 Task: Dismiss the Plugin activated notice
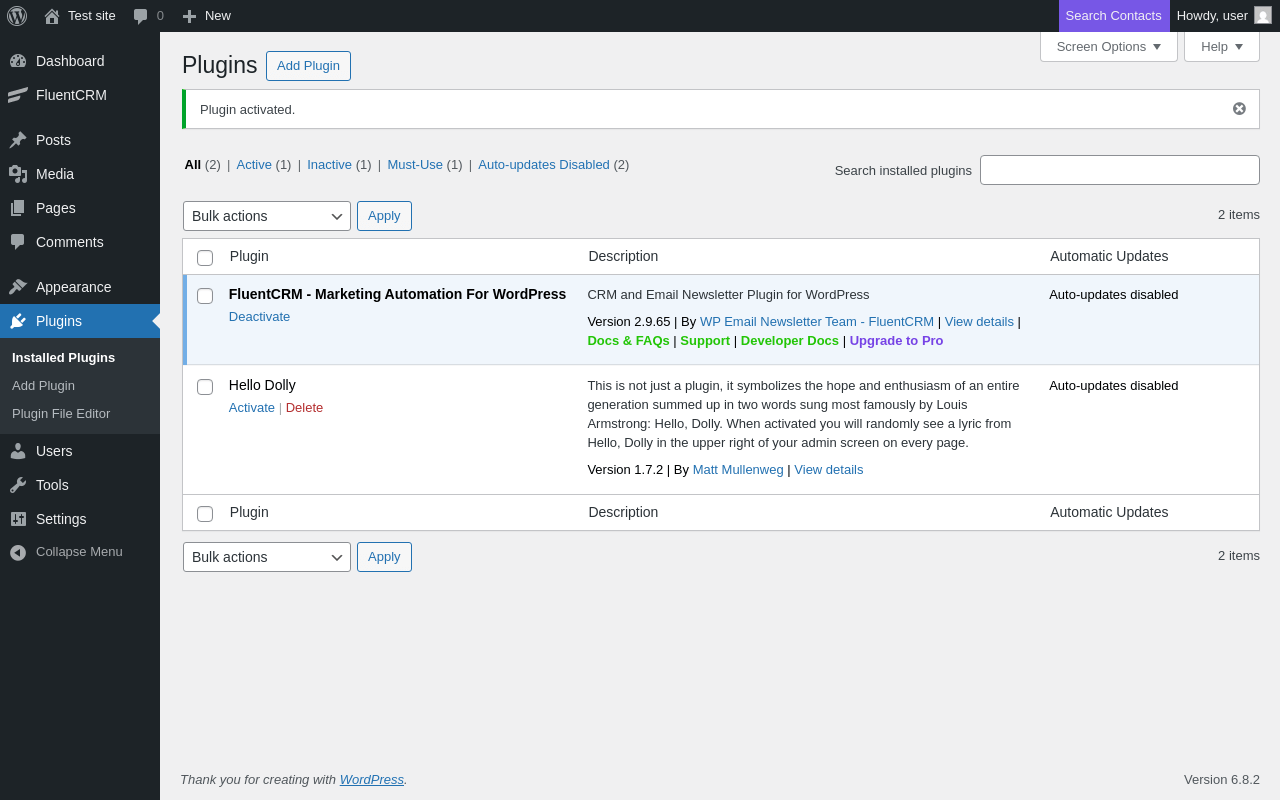1239,109
